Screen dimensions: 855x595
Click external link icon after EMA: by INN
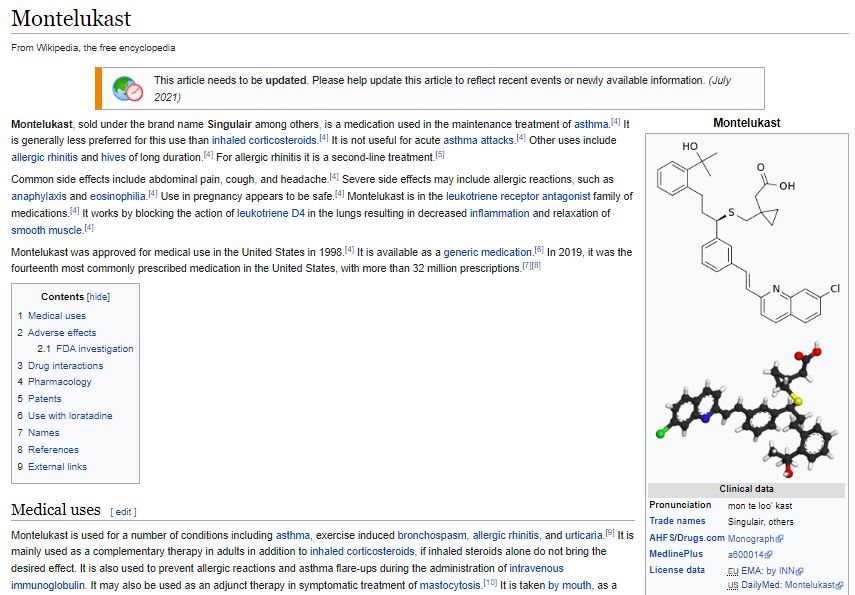[800, 571]
